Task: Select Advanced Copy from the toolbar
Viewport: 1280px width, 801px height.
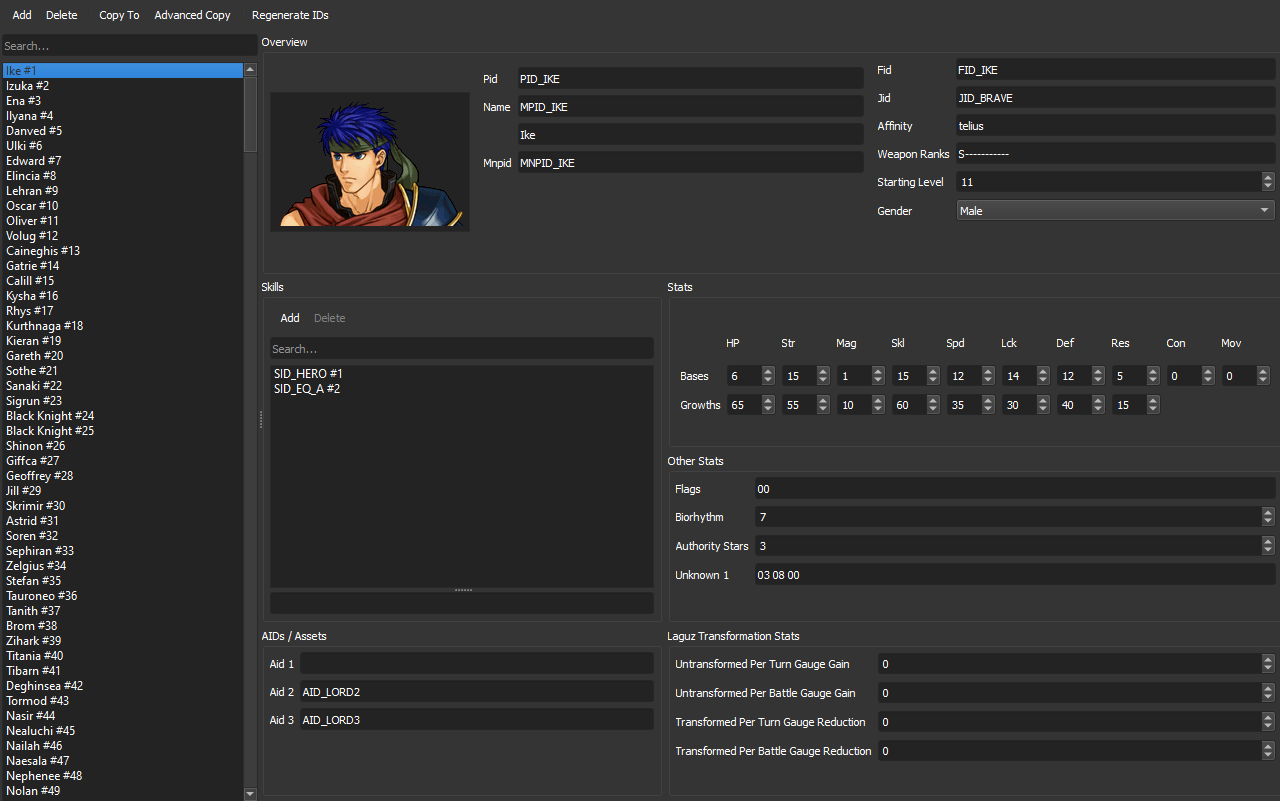Action: (192, 15)
